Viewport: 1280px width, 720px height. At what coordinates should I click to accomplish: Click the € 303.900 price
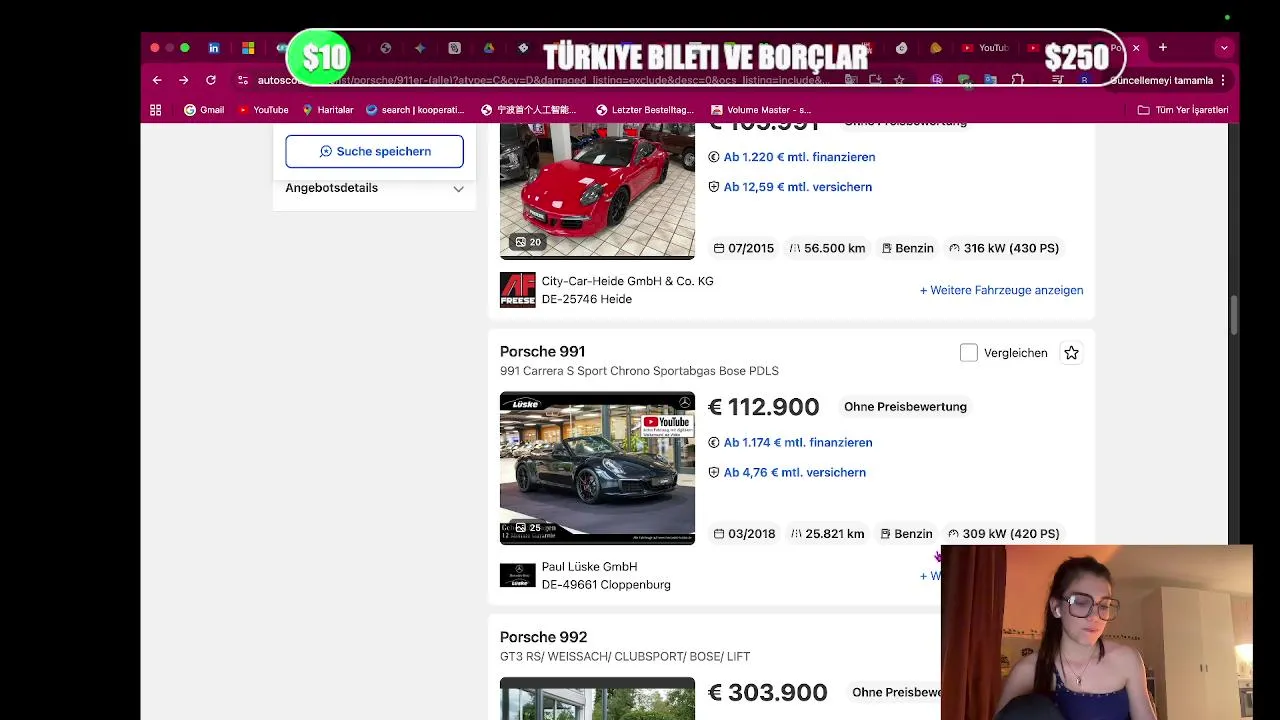767,692
